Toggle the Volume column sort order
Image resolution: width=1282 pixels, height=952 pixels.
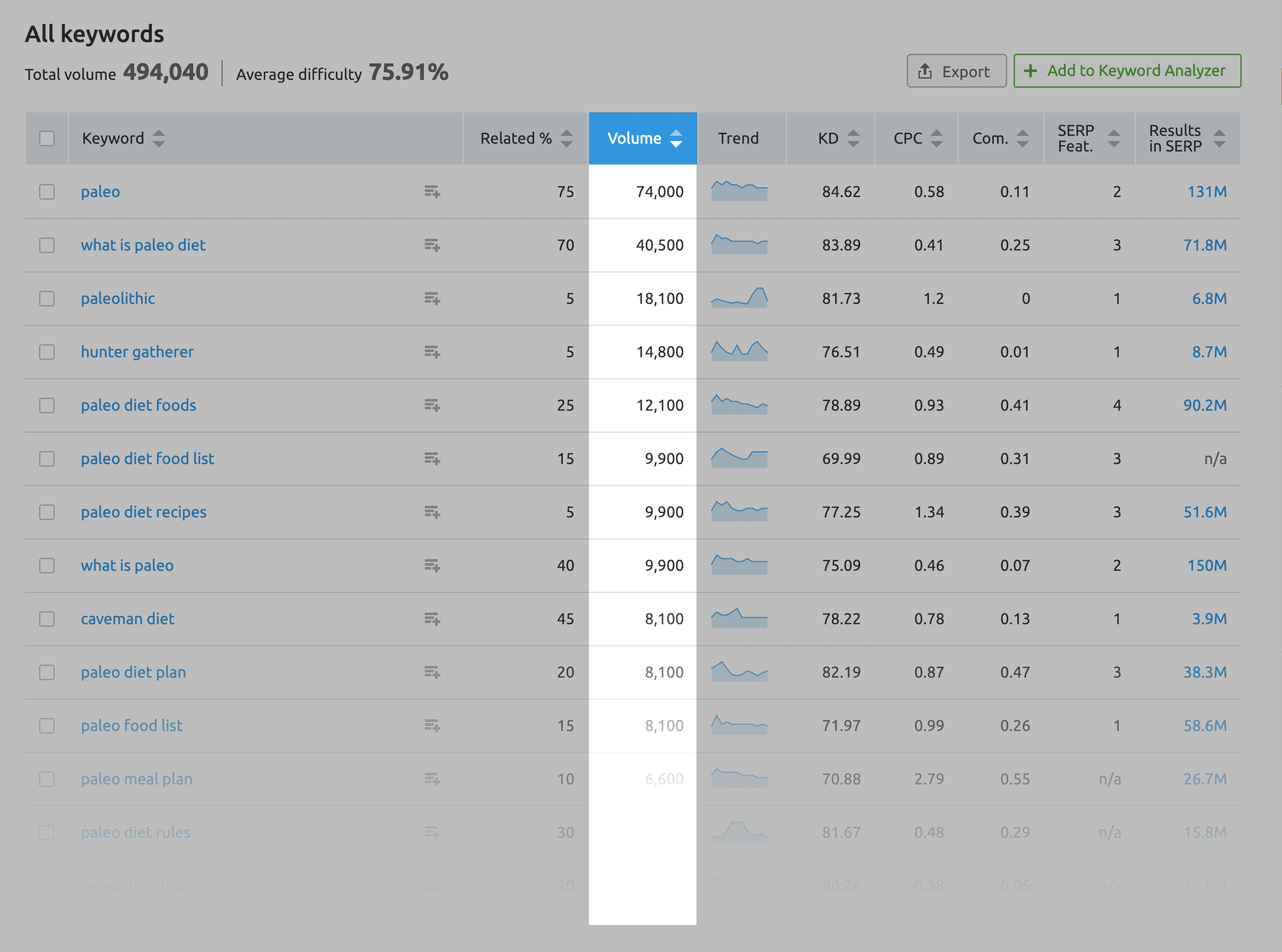640,138
